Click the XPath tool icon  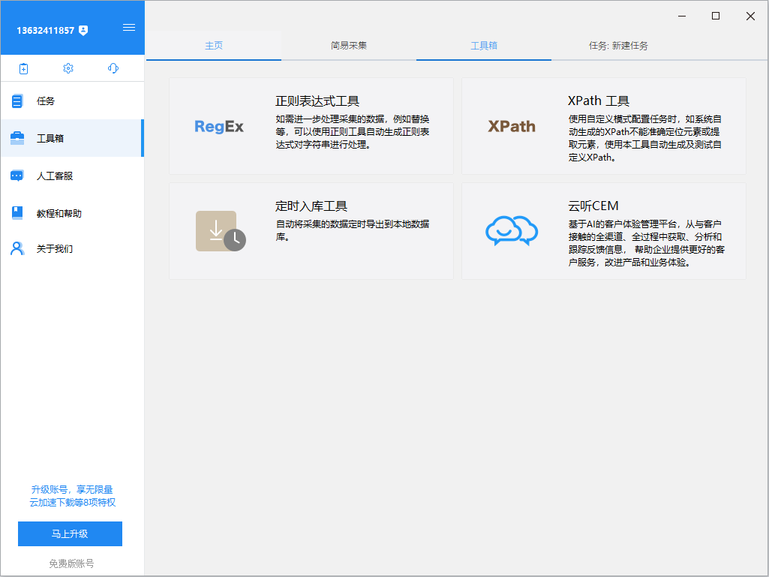[511, 127]
